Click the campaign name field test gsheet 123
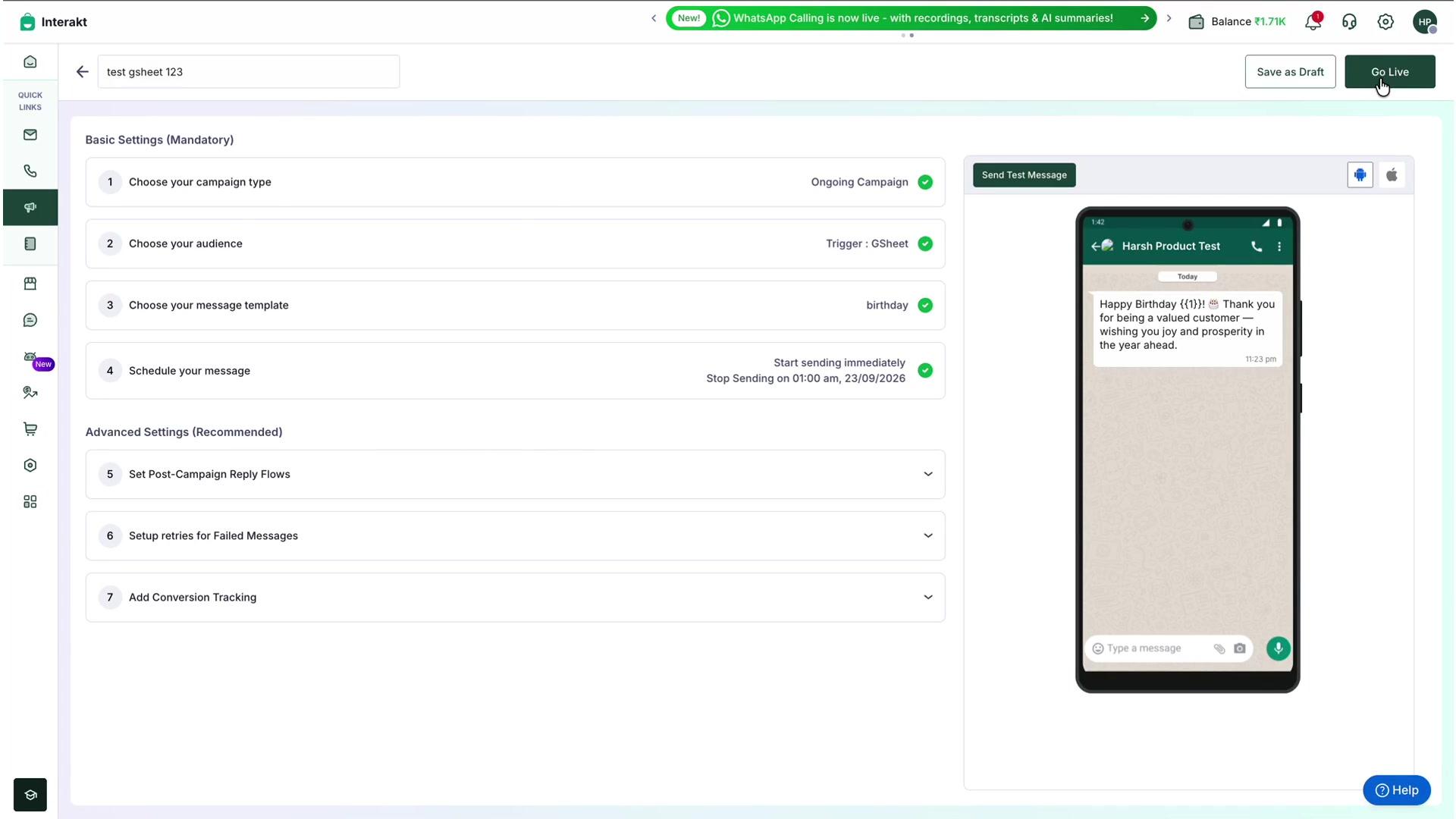Screen dimensions: 1456x819 click(248, 72)
